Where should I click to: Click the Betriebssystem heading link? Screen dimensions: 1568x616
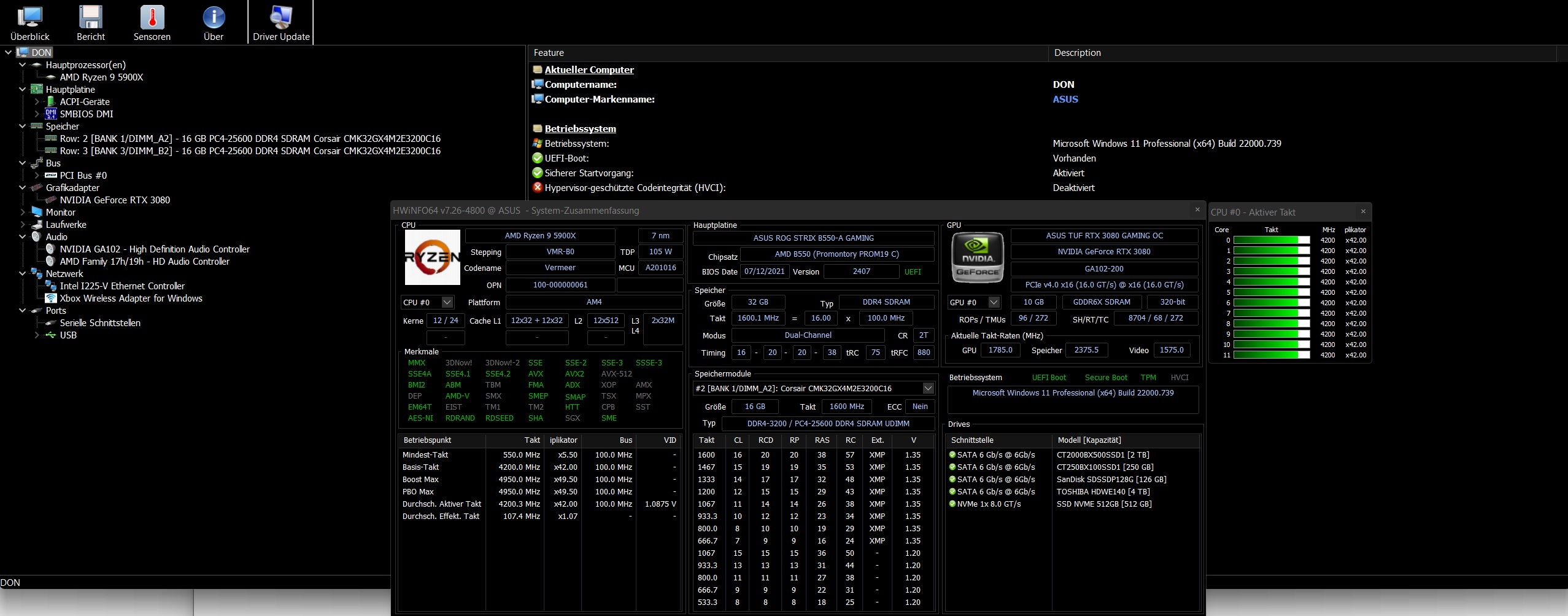click(581, 129)
